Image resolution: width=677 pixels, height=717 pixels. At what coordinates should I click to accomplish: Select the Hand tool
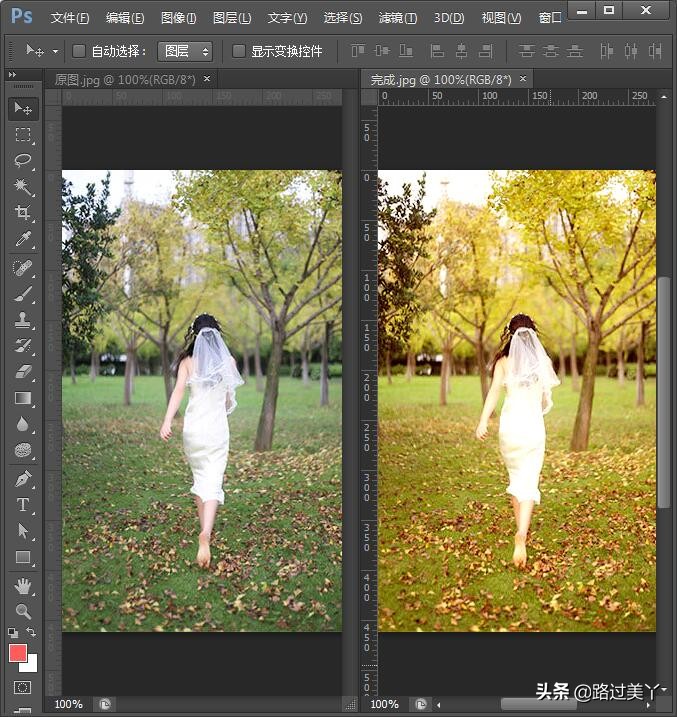(22, 586)
